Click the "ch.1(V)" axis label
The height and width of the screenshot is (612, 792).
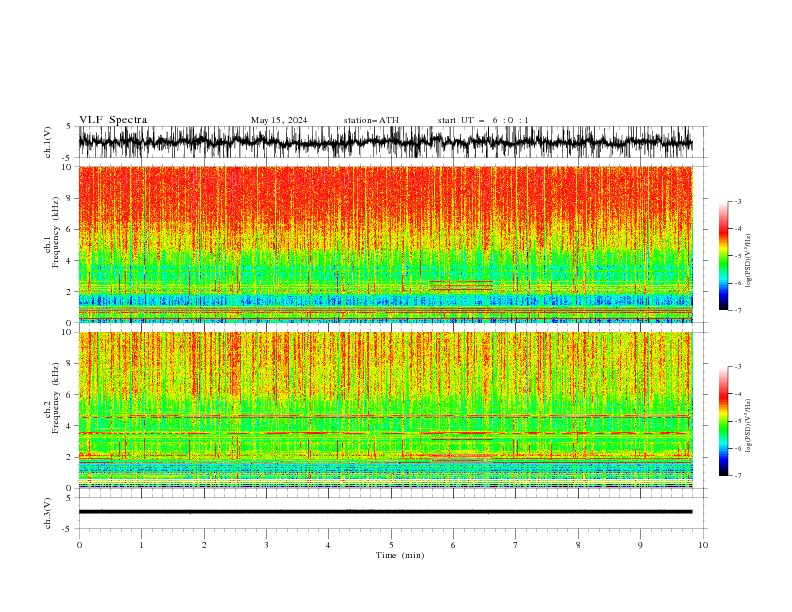[48, 142]
